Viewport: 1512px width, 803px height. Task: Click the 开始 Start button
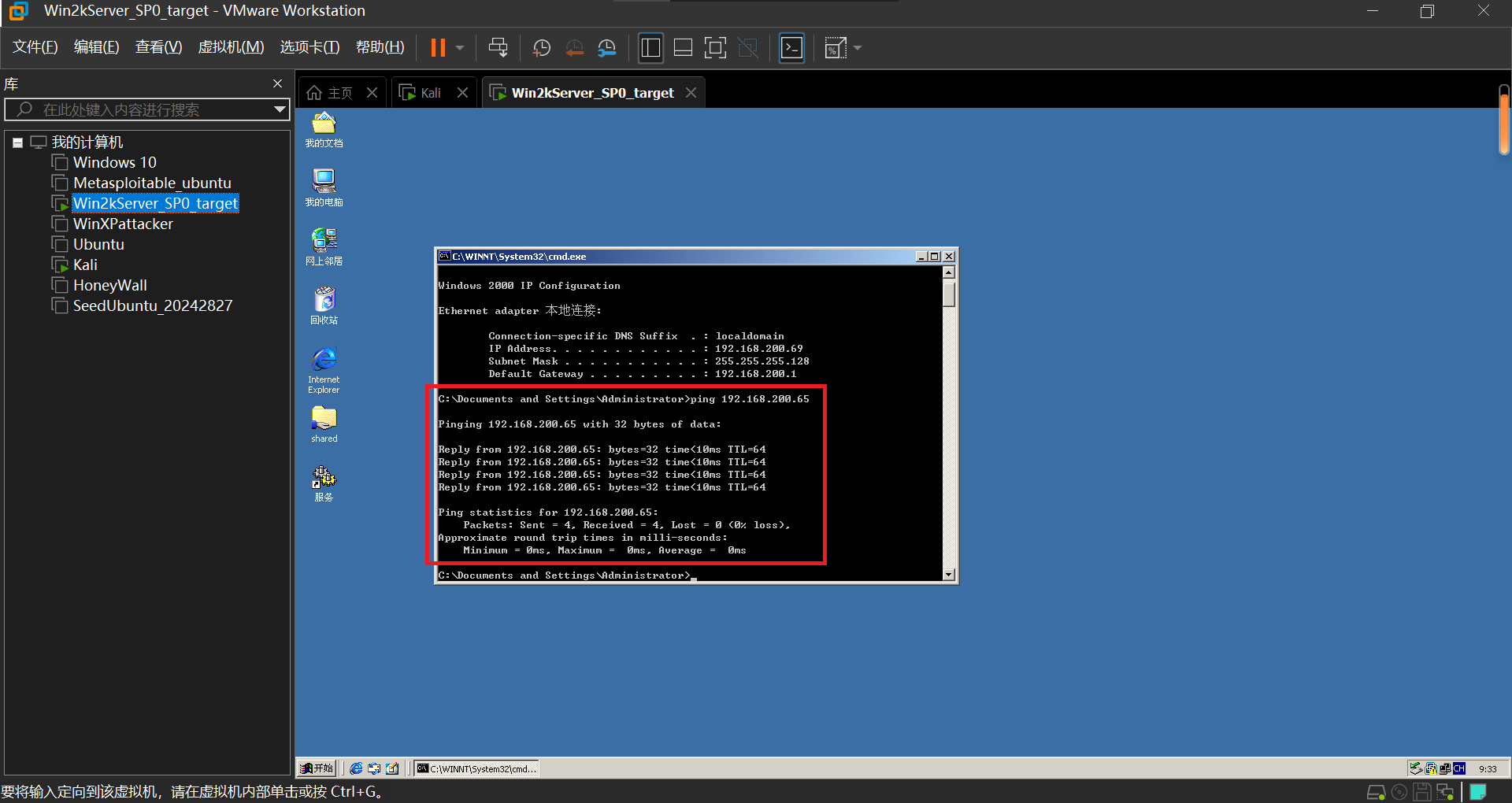(317, 768)
